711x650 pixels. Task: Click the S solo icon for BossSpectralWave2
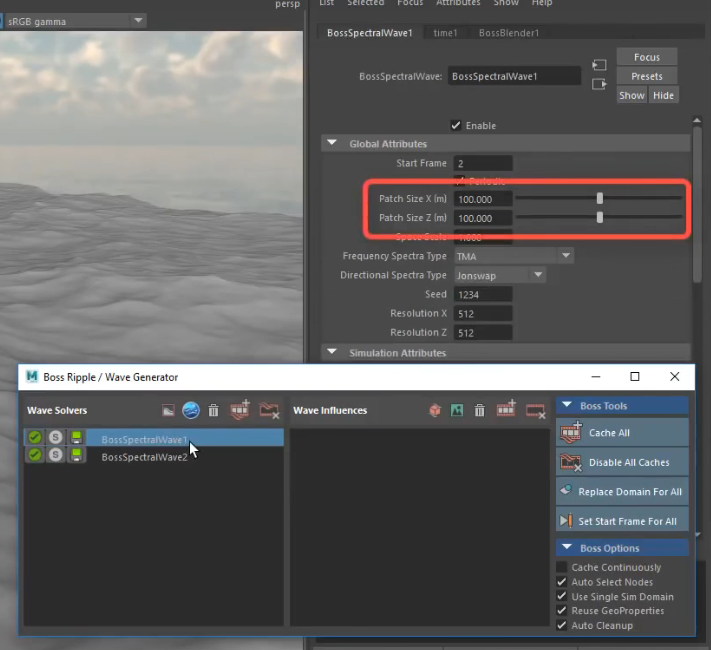(55, 455)
